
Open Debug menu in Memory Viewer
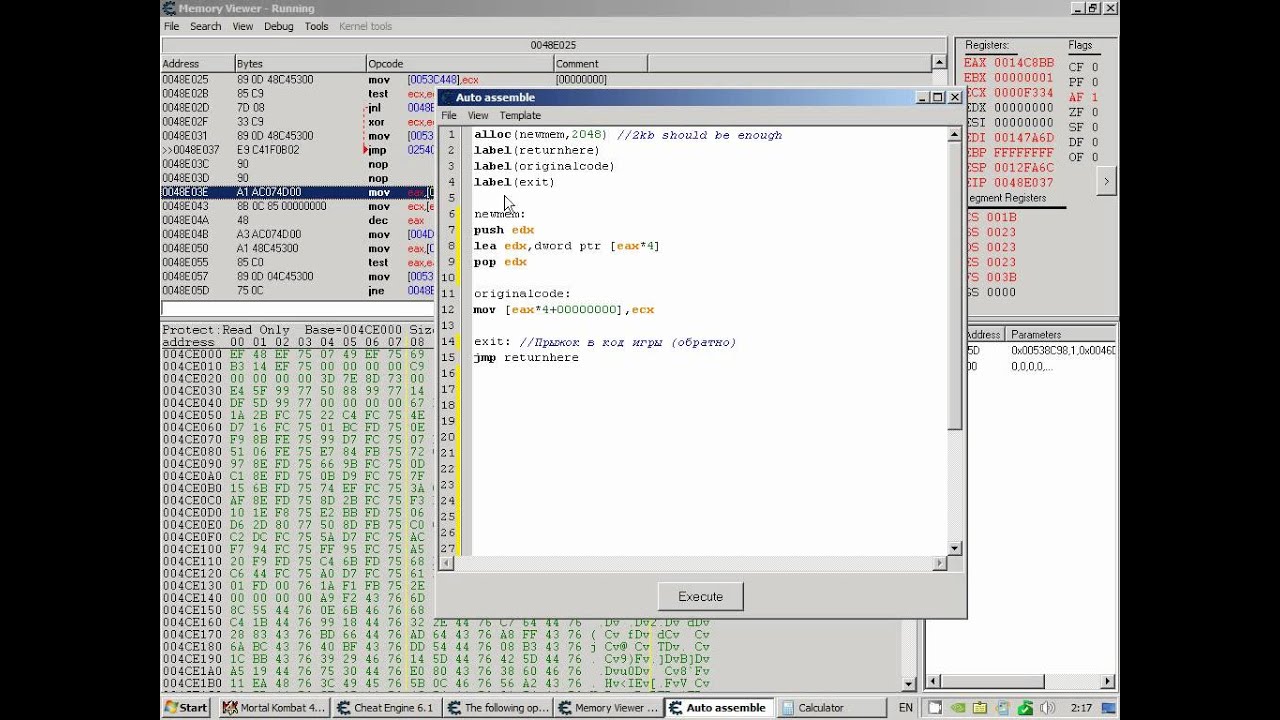(279, 26)
